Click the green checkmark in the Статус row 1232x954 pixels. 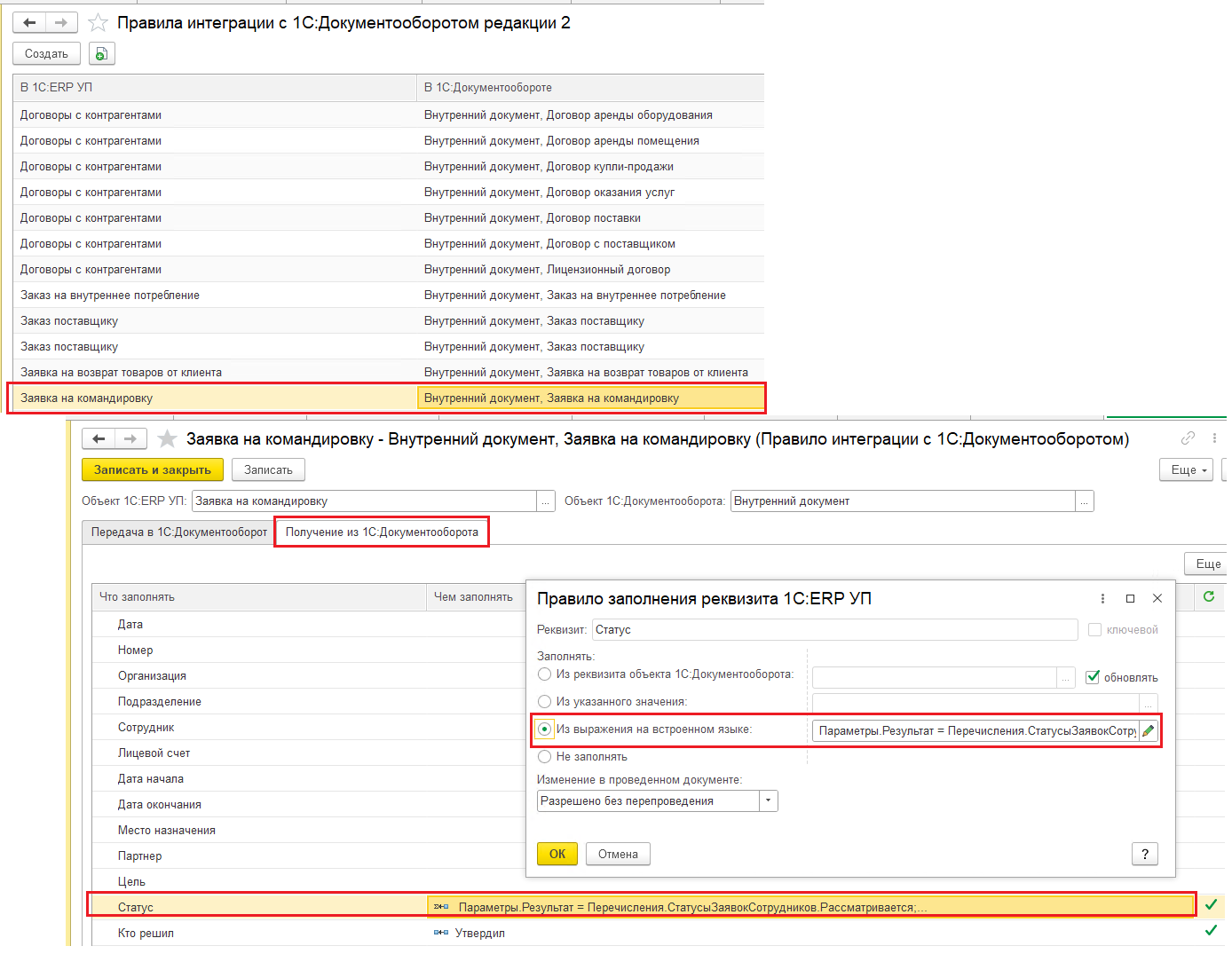tap(1211, 905)
